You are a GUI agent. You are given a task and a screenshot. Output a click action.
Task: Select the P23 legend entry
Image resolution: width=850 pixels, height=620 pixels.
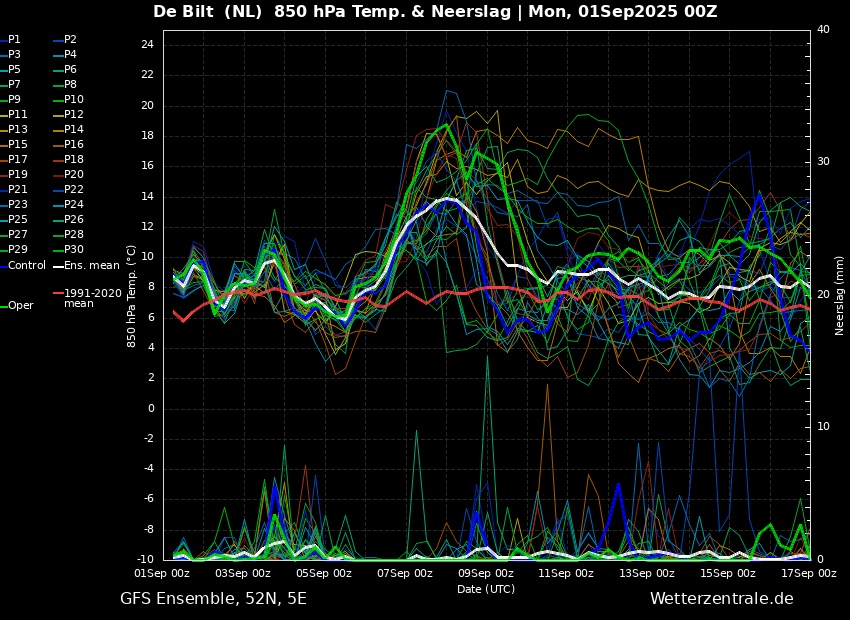pyautogui.click(x=17, y=204)
